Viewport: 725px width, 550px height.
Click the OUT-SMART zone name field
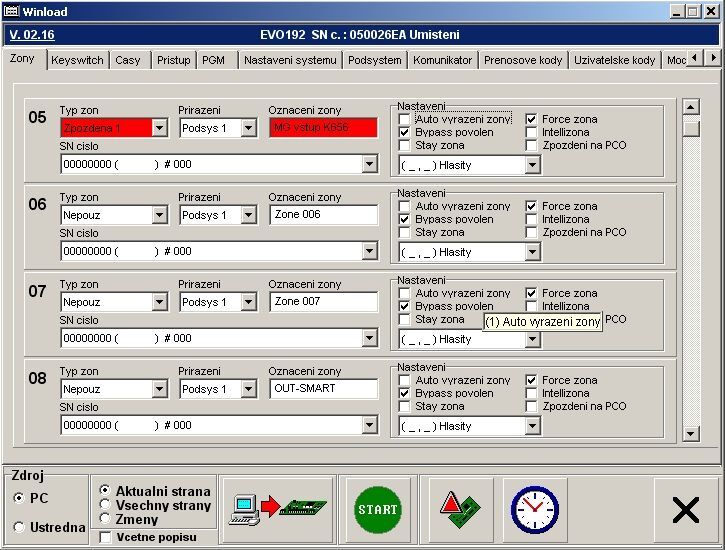click(x=323, y=389)
